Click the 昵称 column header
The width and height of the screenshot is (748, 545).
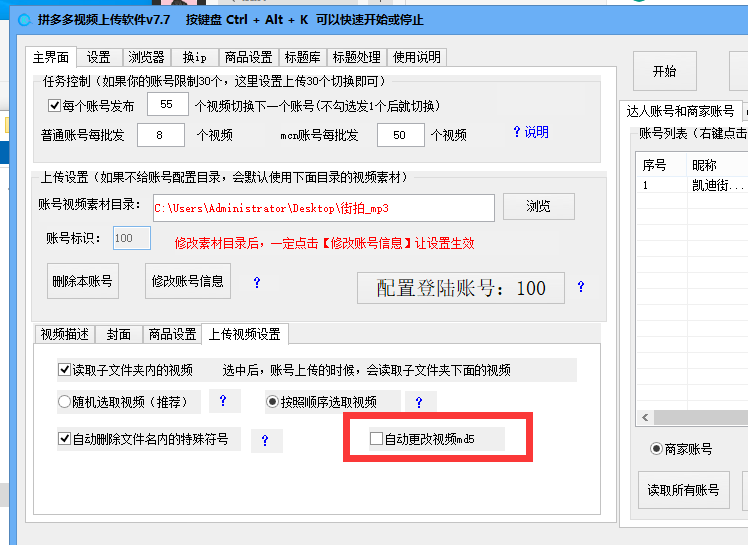click(x=717, y=165)
